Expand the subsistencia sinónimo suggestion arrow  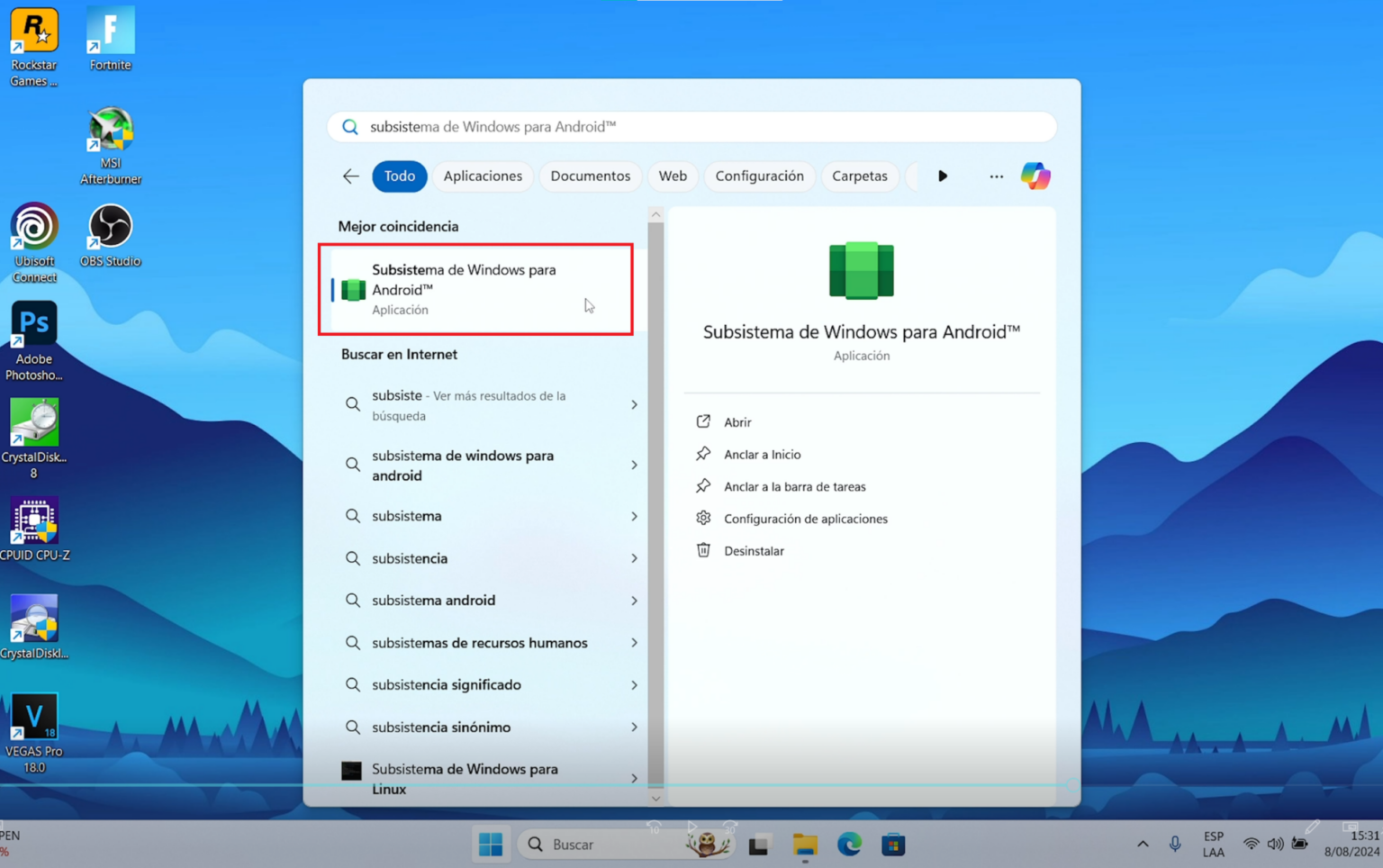(x=635, y=727)
